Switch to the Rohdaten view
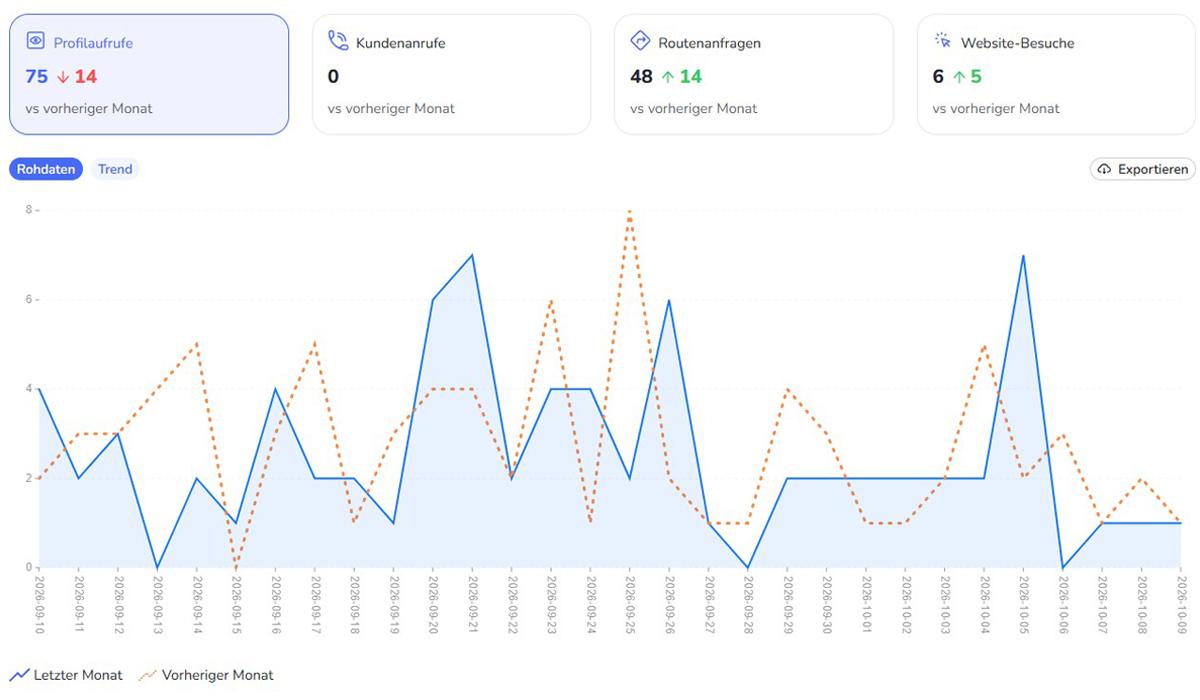The width and height of the screenshot is (1200, 700). tap(46, 169)
